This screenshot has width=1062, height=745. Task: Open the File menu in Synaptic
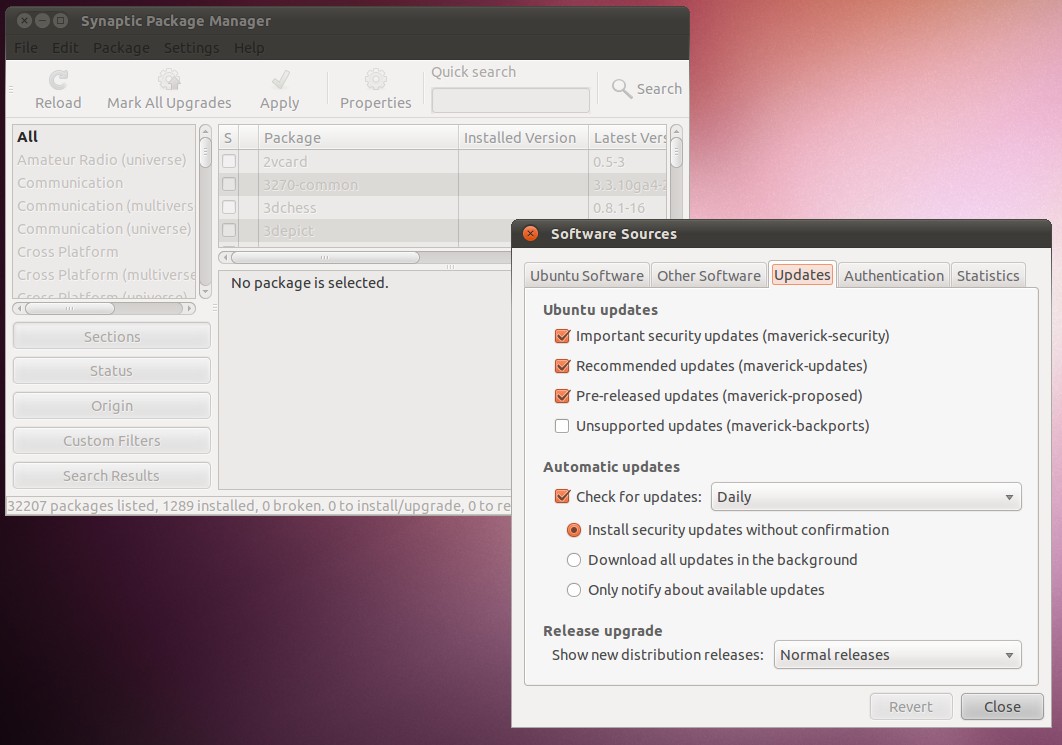click(x=26, y=48)
